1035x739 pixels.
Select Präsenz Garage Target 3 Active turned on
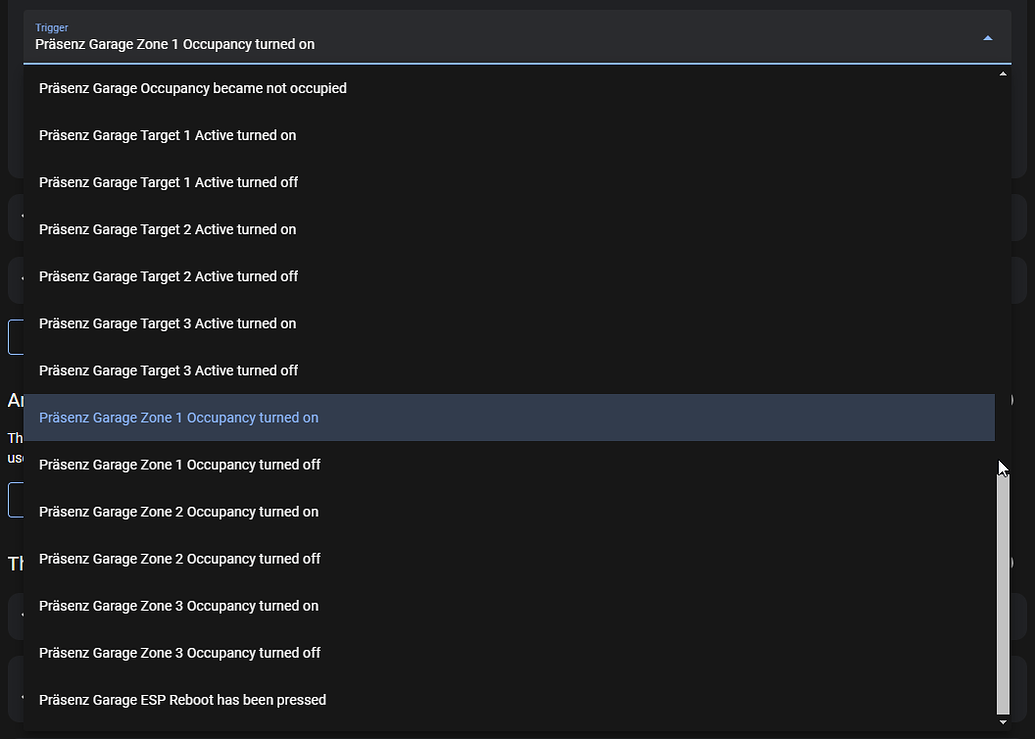(167, 323)
